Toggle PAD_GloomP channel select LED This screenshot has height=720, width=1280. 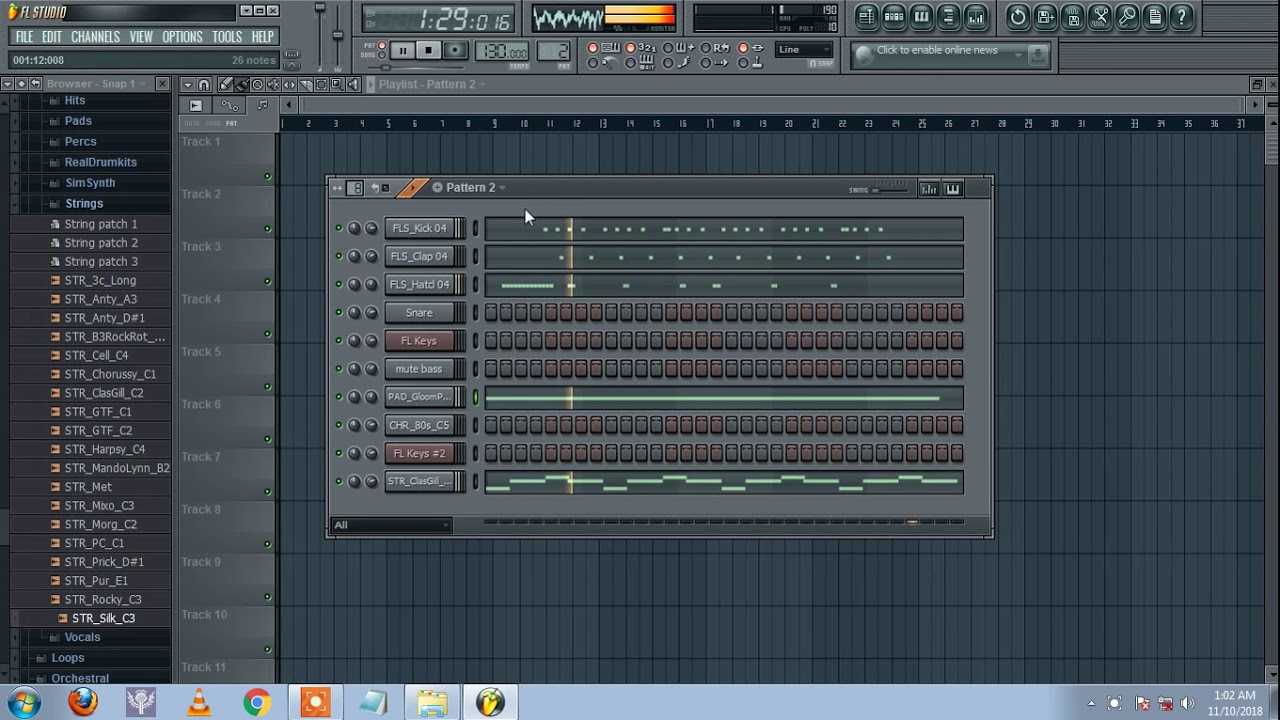click(x=476, y=397)
